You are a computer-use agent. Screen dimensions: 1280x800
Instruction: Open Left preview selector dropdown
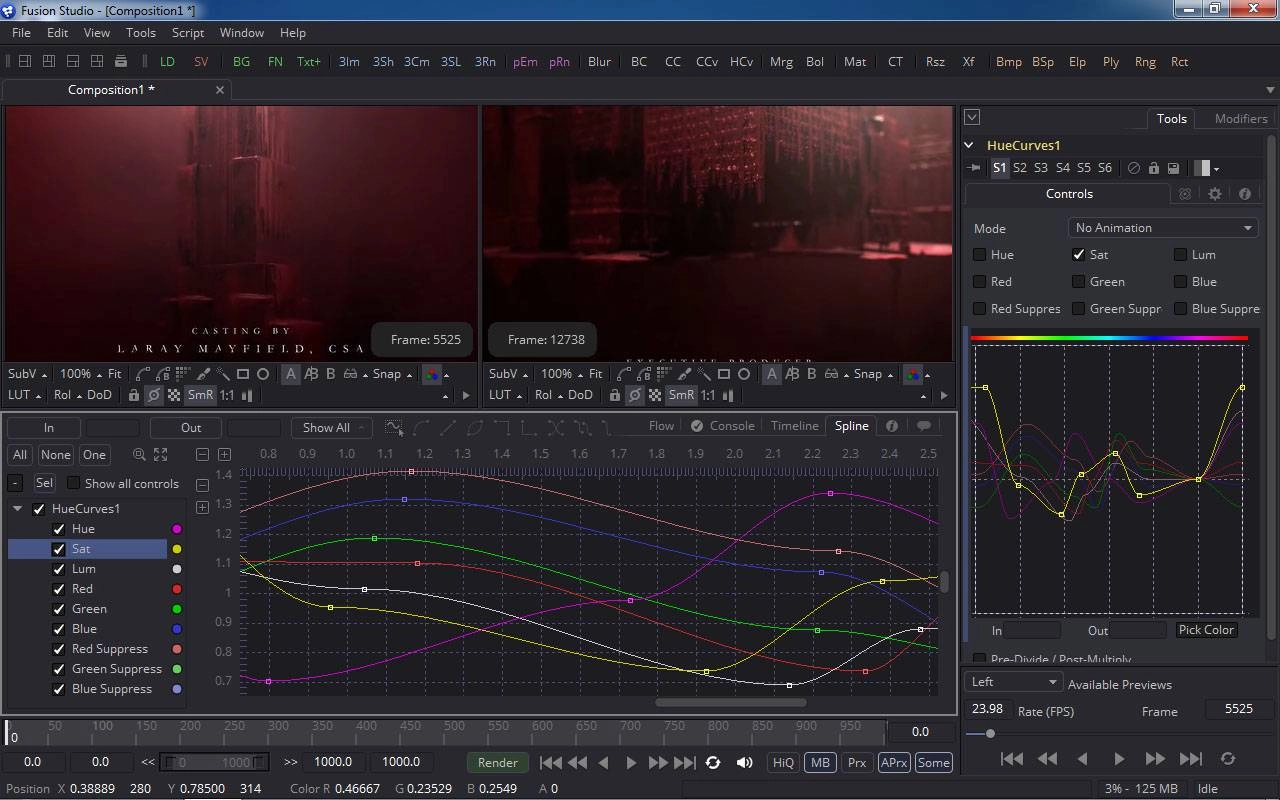[x=1014, y=682]
